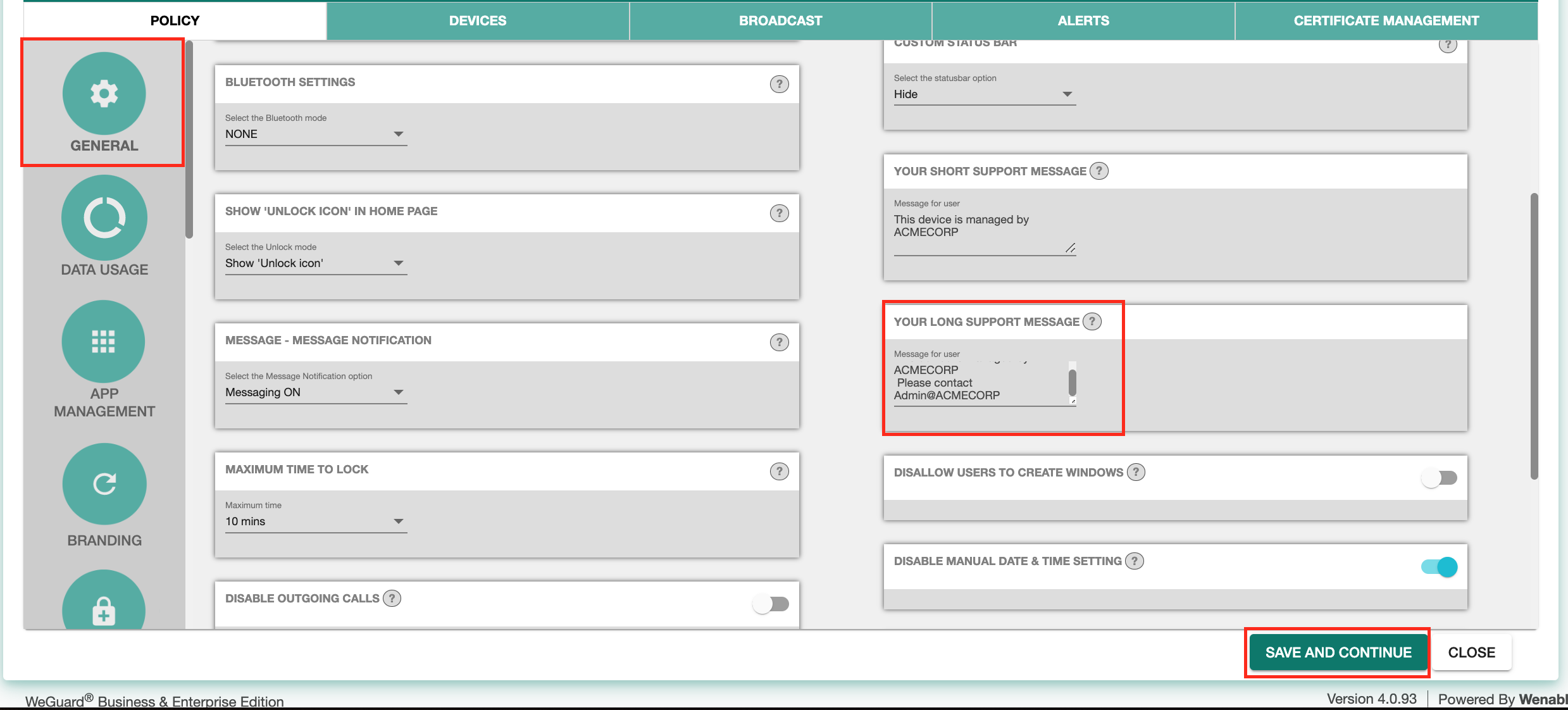Screen dimensions: 1568x710
Task: Open the Unlock mode dropdown
Action: (316, 263)
